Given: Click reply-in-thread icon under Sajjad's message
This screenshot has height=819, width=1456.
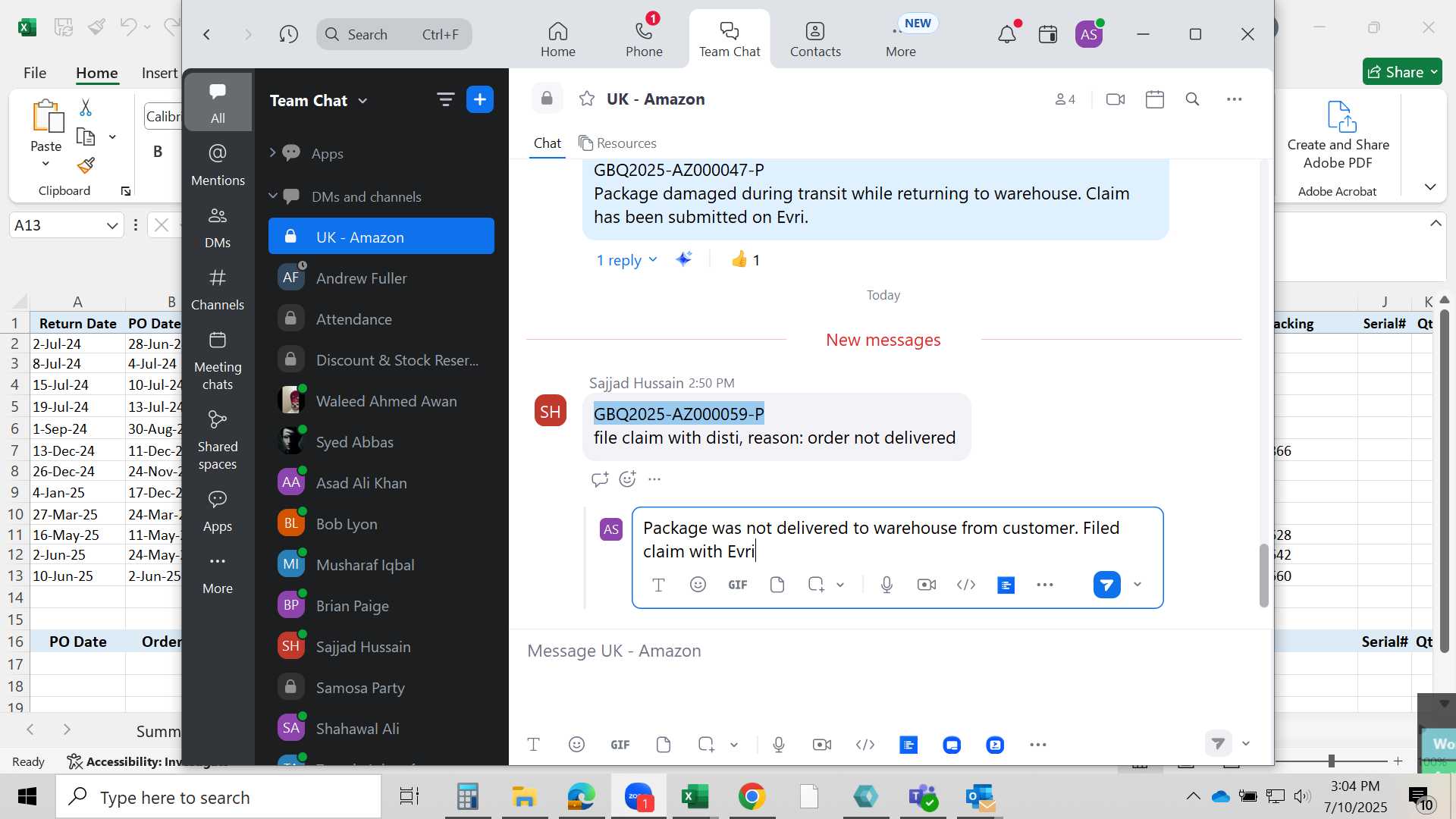Looking at the screenshot, I should coord(599,479).
